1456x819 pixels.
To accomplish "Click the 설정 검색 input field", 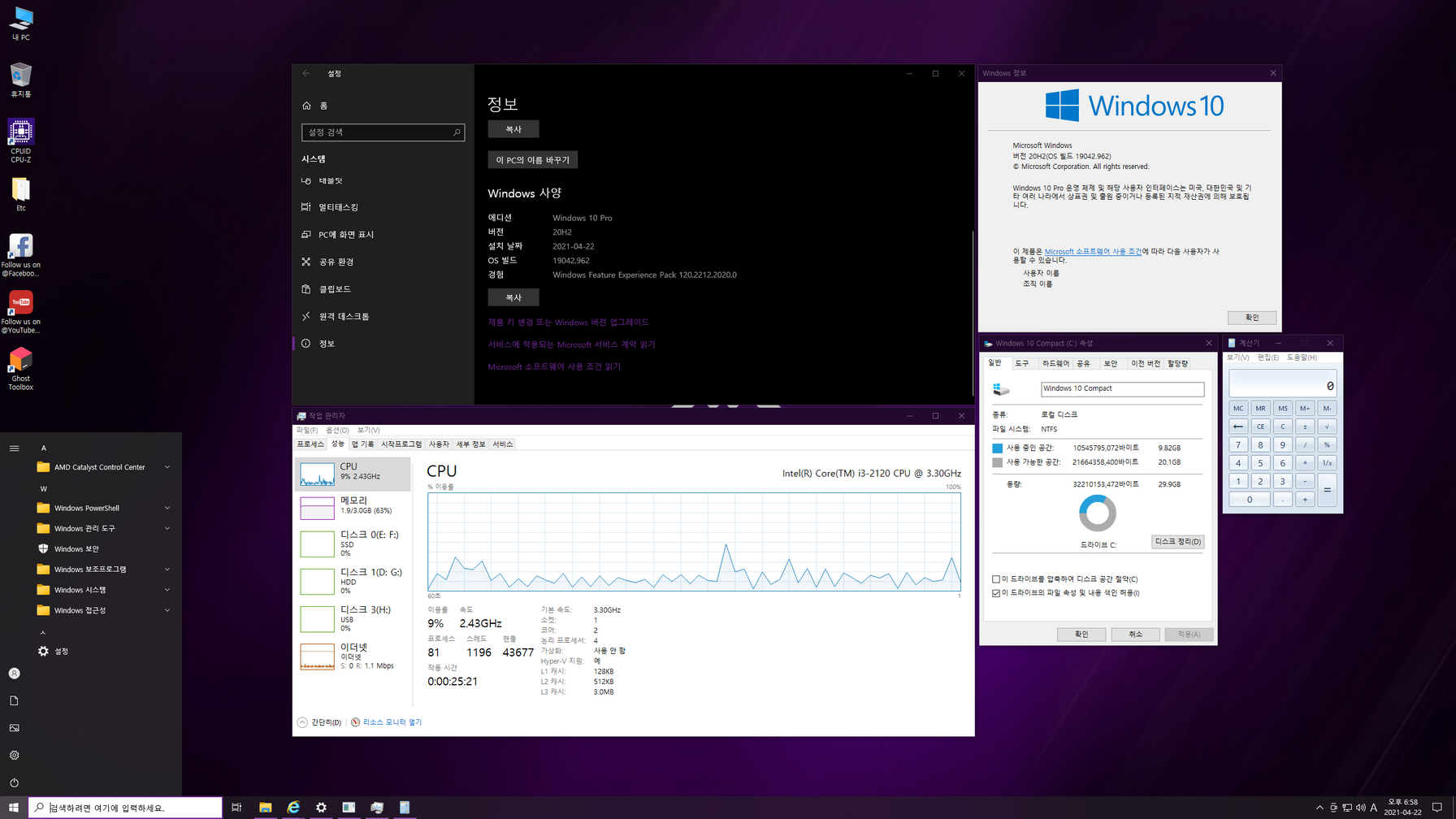I will click(x=383, y=132).
